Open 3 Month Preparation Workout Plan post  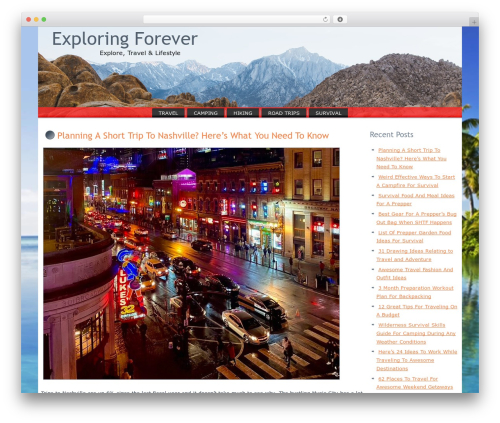click(x=415, y=292)
